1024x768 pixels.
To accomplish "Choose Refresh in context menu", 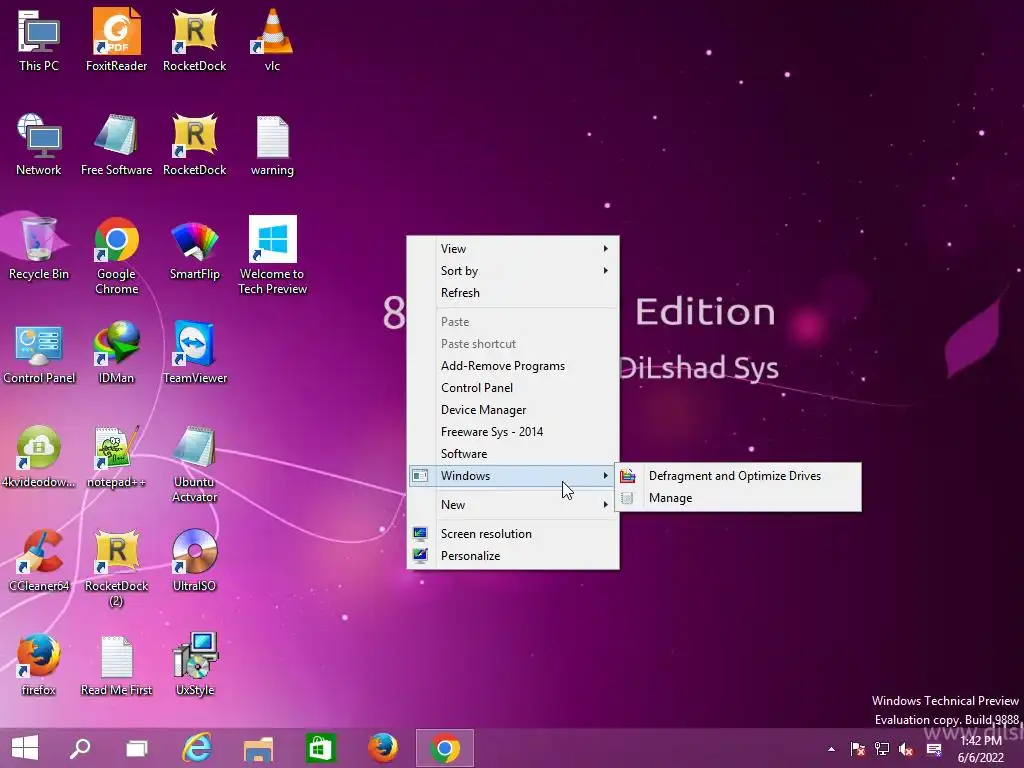I will (513, 293).
